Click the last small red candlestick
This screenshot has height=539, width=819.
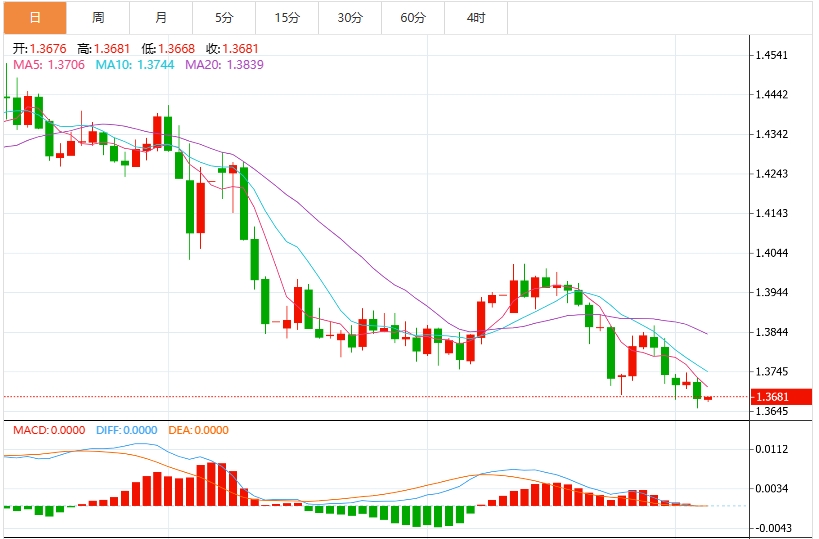[708, 399]
